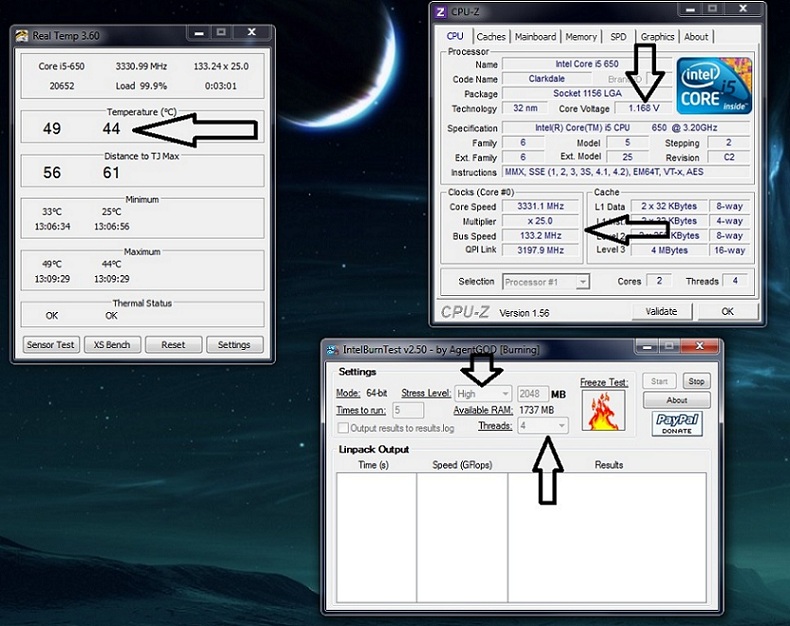
Task: Click the Multiplier value x 25.0
Action: (540, 221)
